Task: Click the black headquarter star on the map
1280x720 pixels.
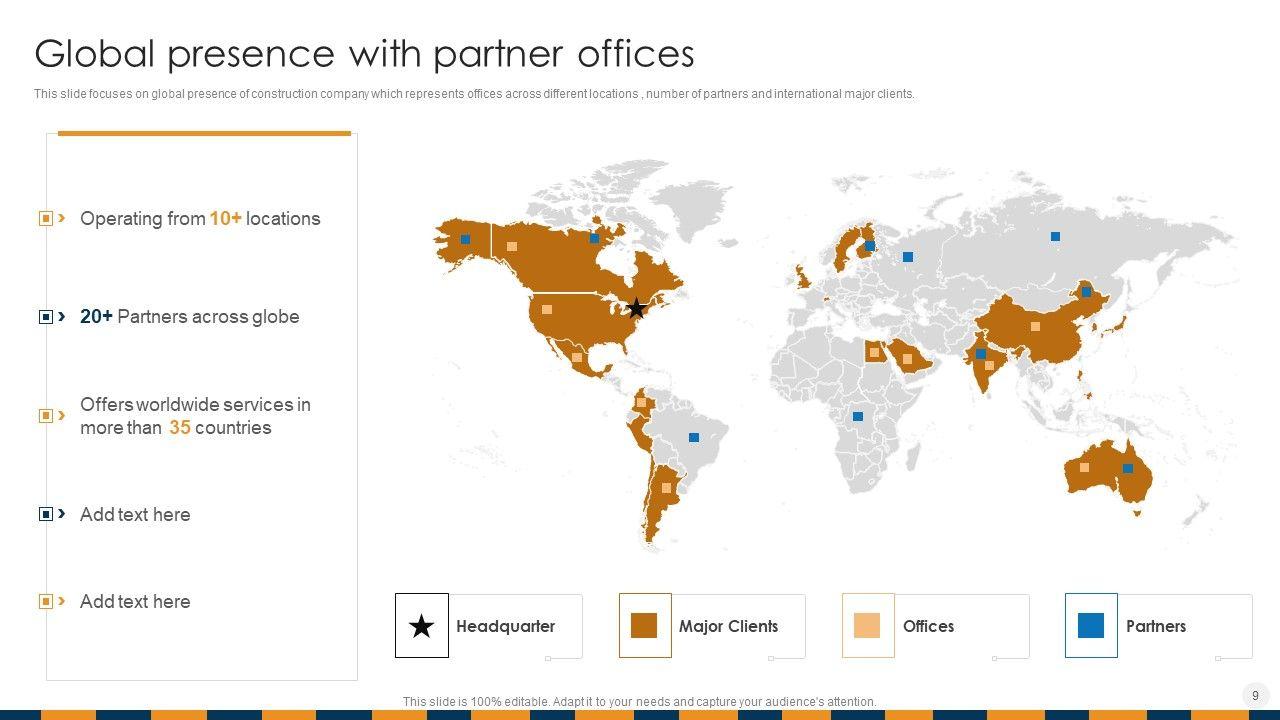Action: [x=636, y=308]
